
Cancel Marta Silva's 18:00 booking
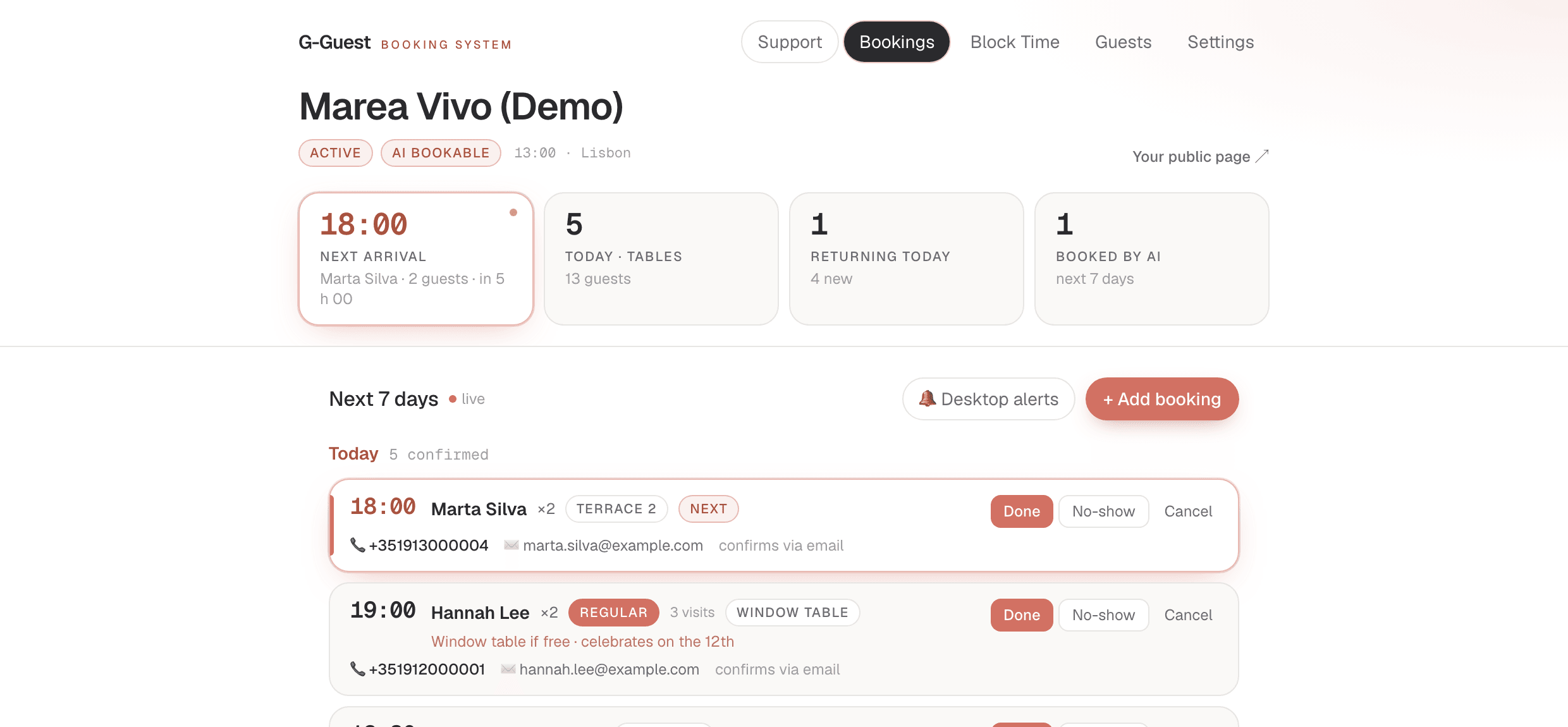pos(1188,511)
